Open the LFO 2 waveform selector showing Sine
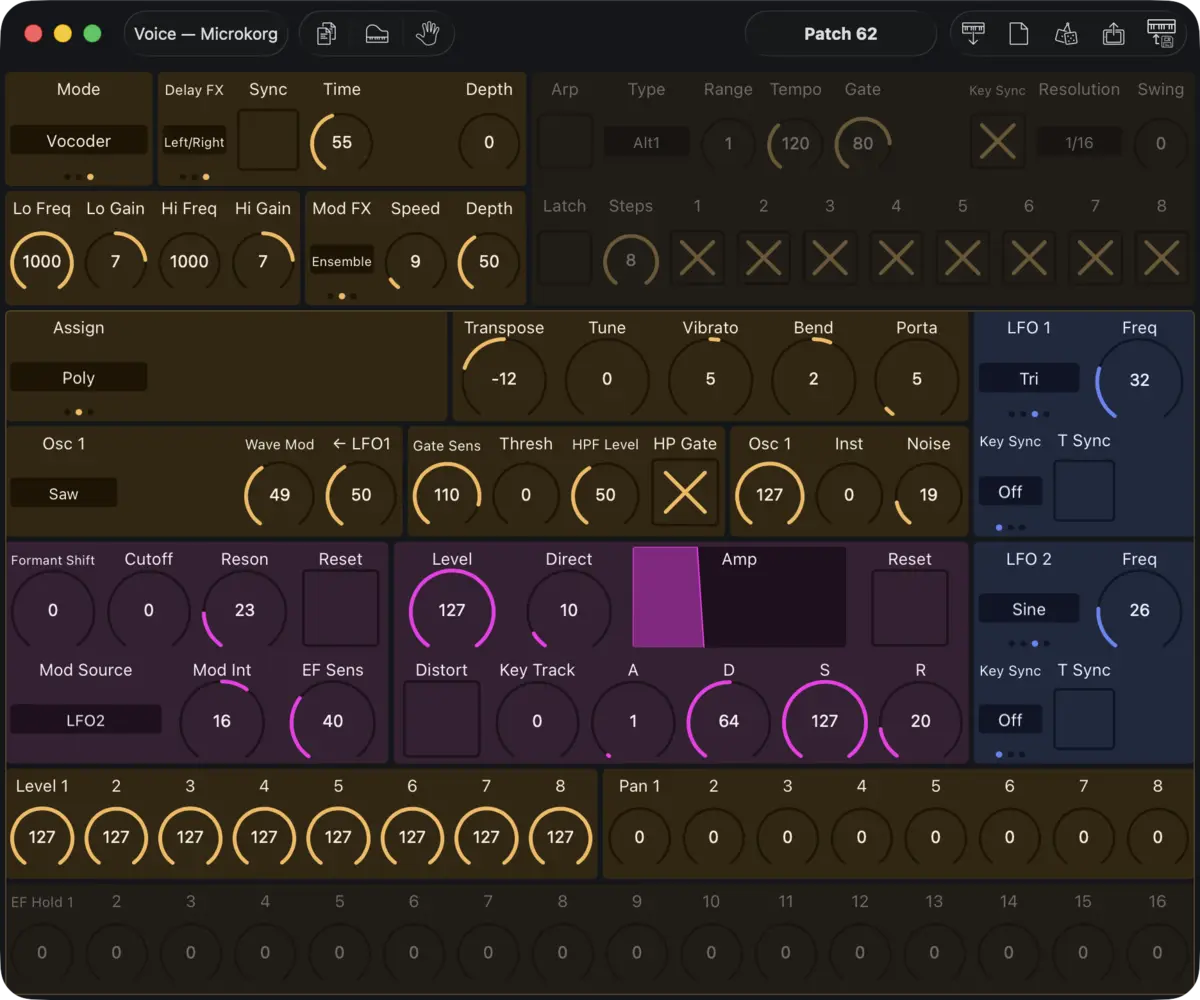The height and width of the screenshot is (1000, 1200). coord(1029,608)
